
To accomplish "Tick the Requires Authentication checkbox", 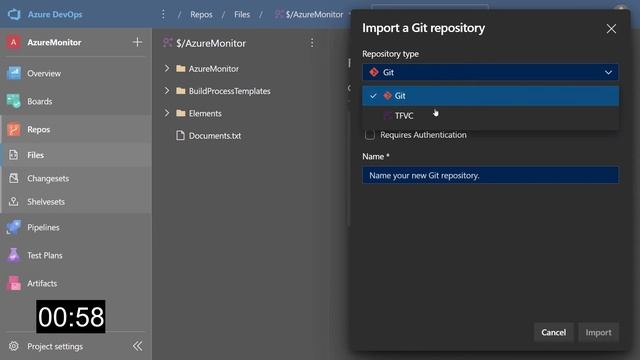I will (x=370, y=135).
